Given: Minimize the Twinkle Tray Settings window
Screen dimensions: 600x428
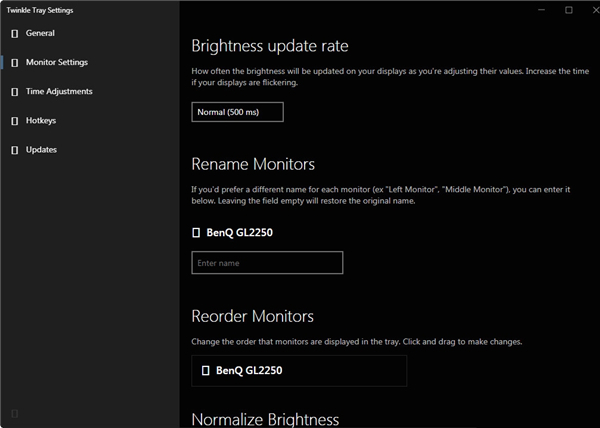Looking at the screenshot, I should click(x=540, y=10).
